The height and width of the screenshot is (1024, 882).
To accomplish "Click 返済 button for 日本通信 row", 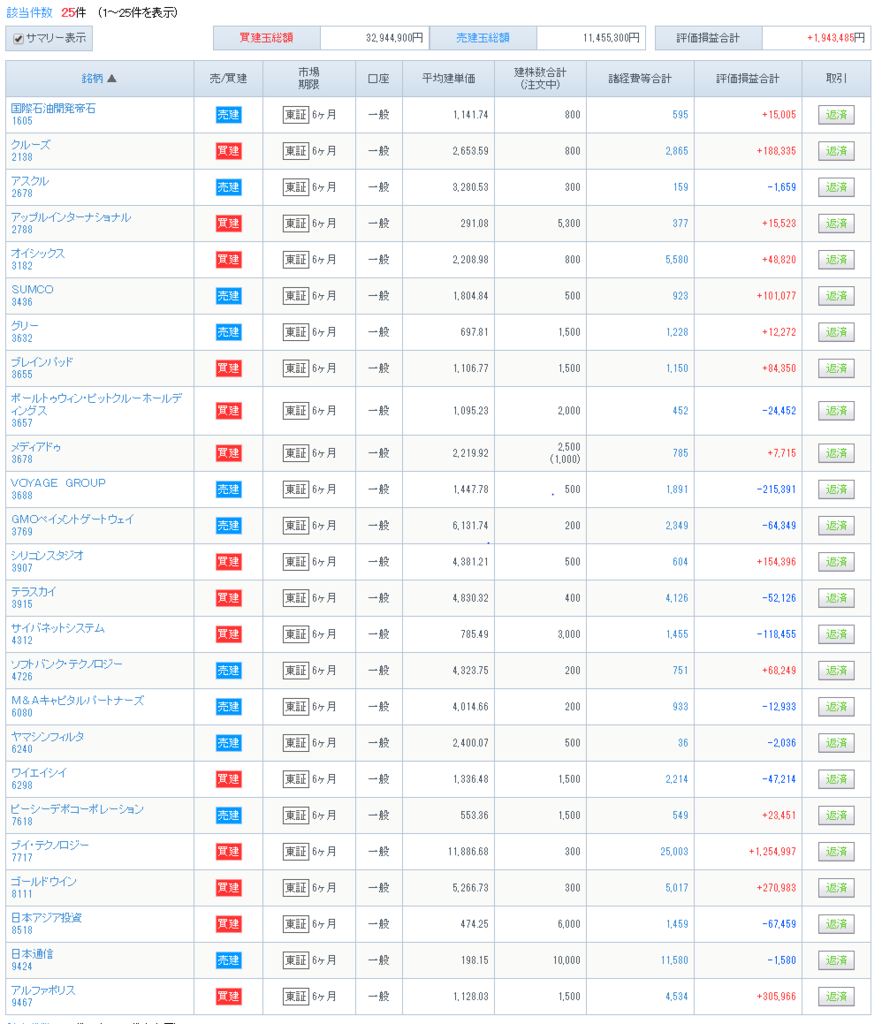I will [x=836, y=961].
